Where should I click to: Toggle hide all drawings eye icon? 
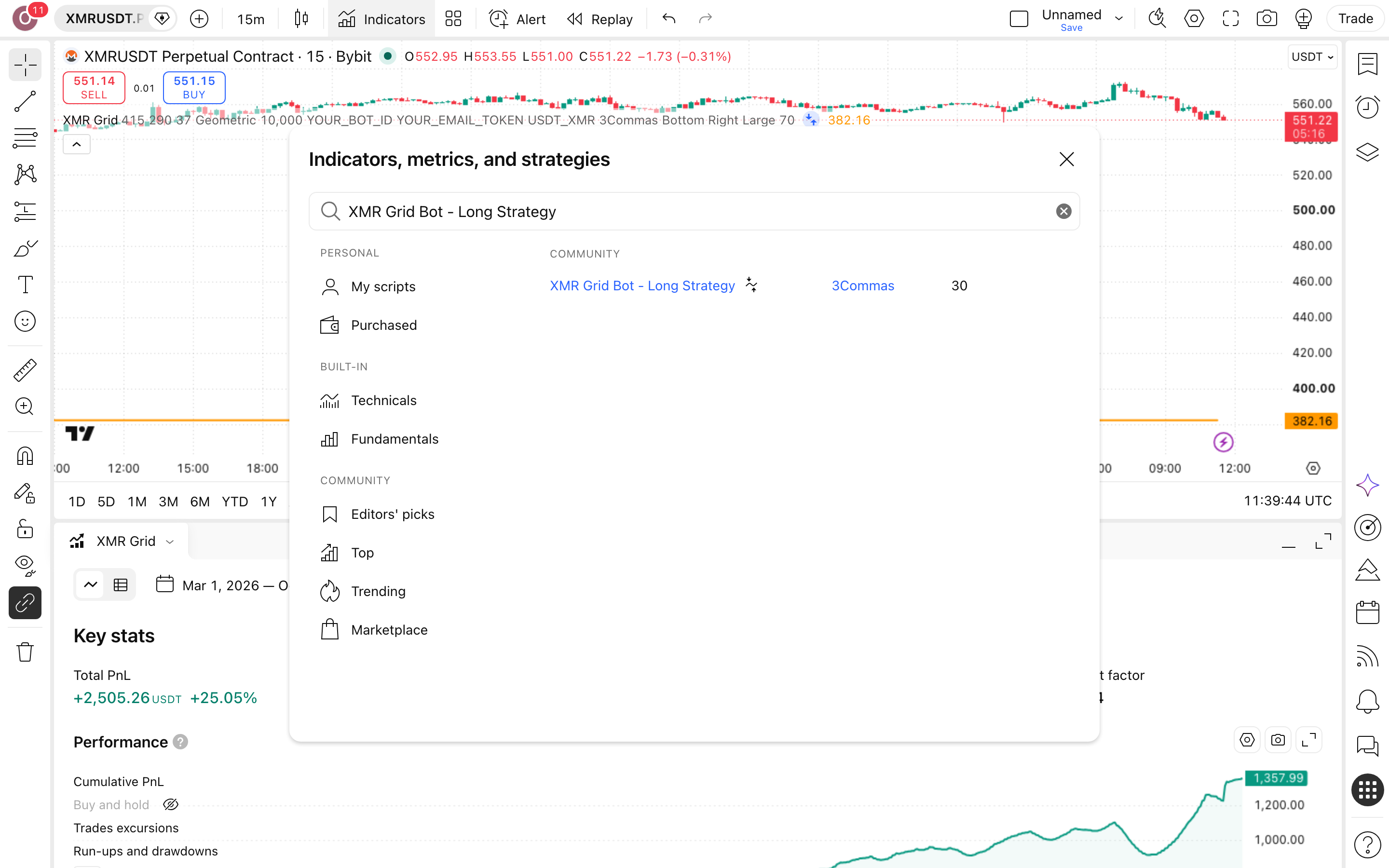(x=25, y=566)
